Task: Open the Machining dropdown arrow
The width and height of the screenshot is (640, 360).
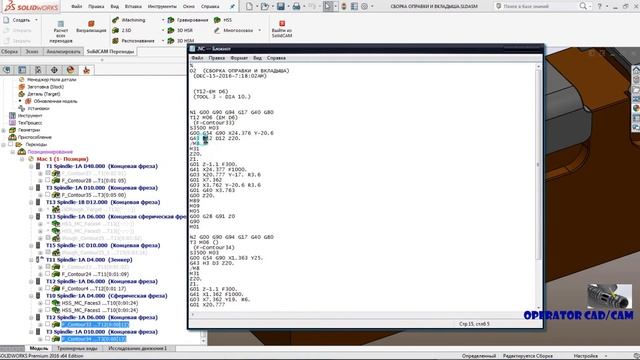Action: pos(162,20)
